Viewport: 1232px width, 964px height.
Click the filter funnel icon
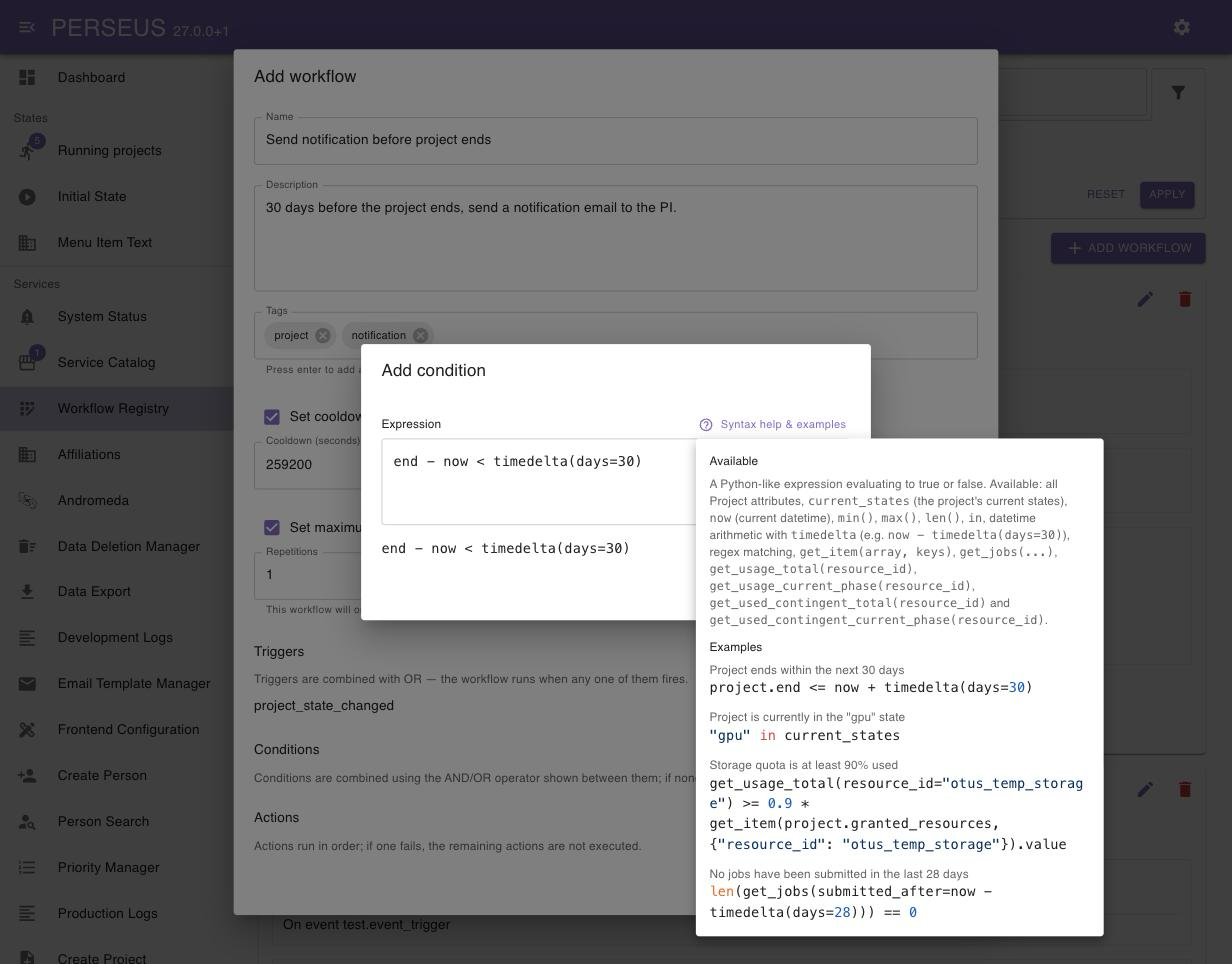1178,93
